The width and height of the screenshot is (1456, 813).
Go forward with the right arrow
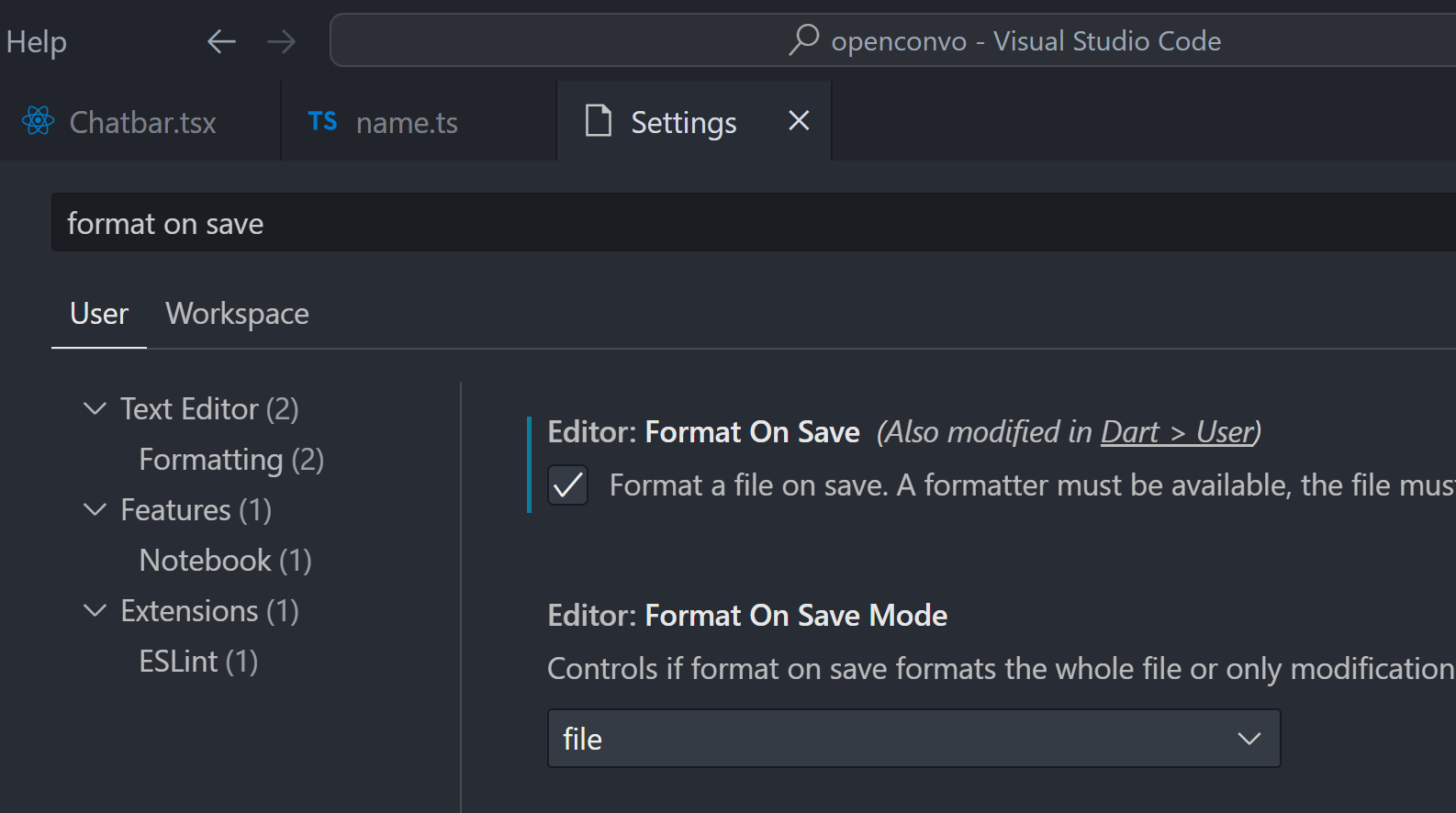pos(281,41)
